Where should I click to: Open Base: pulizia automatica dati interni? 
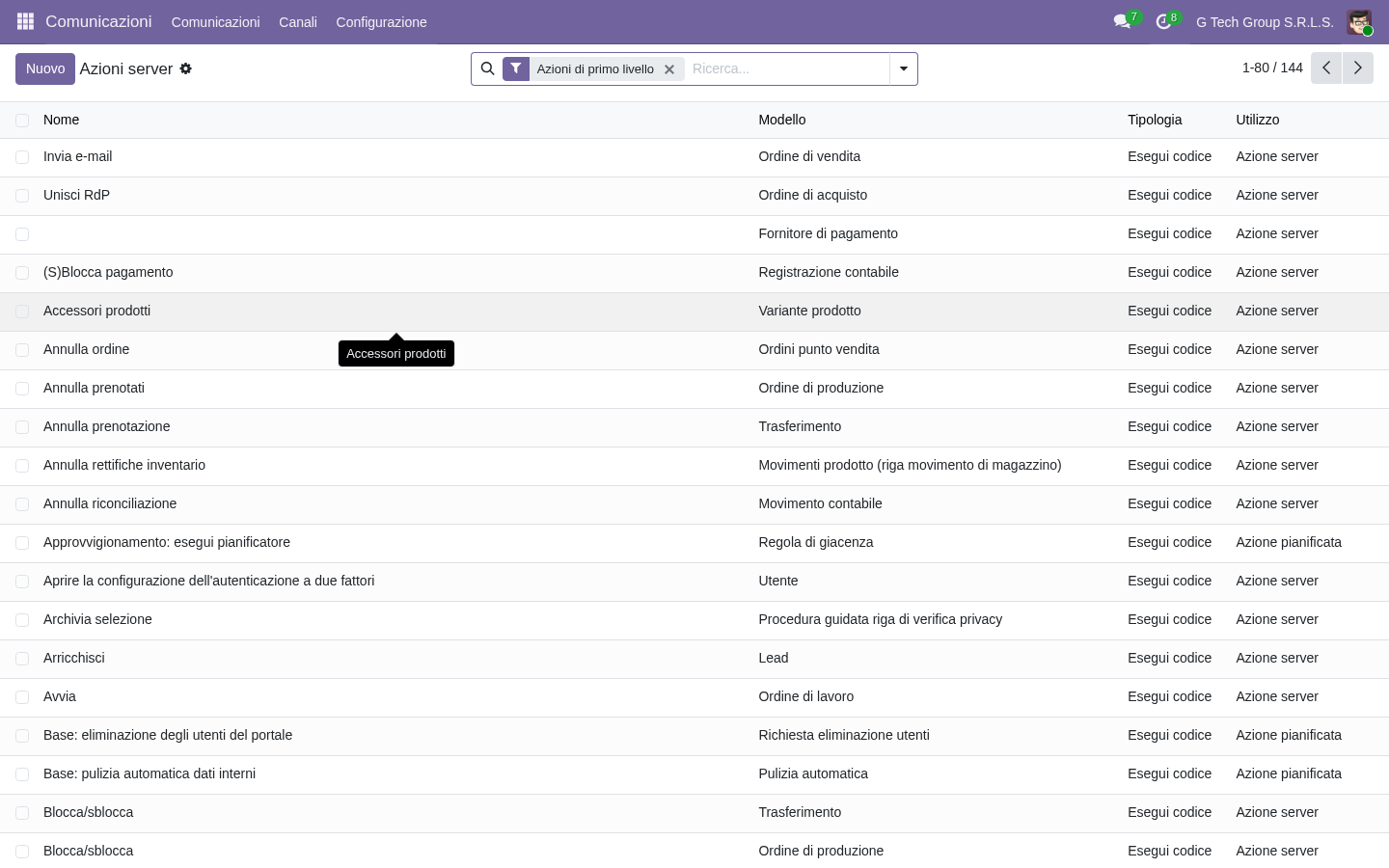(150, 773)
